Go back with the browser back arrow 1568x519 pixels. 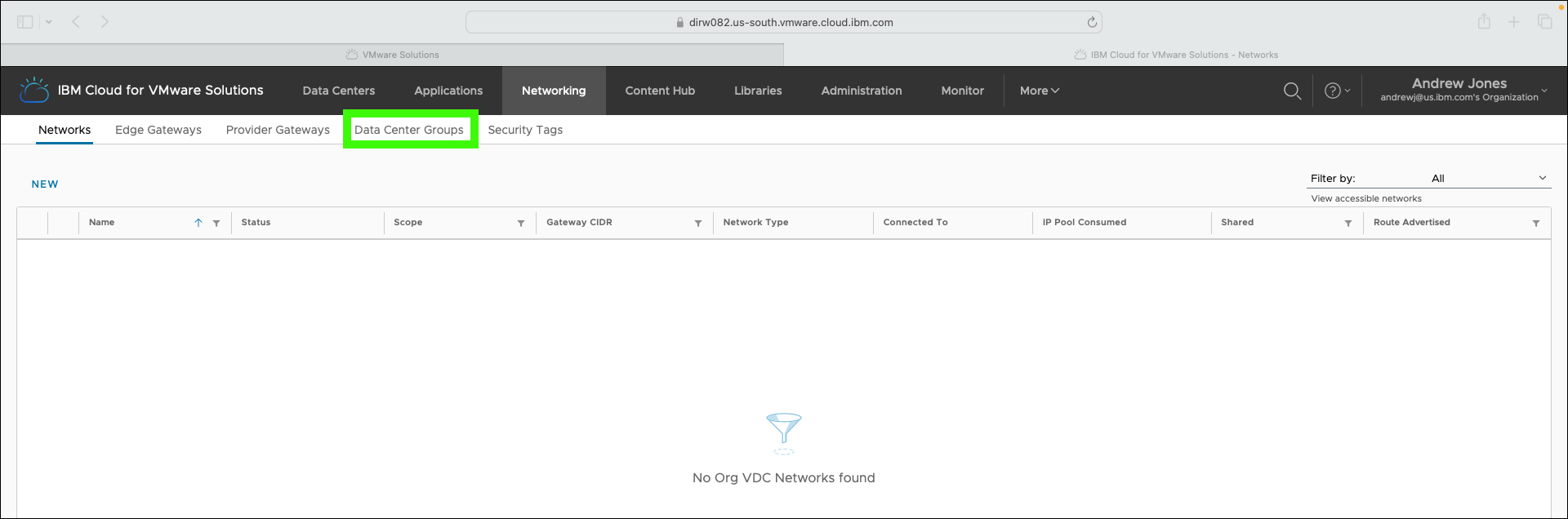[76, 22]
